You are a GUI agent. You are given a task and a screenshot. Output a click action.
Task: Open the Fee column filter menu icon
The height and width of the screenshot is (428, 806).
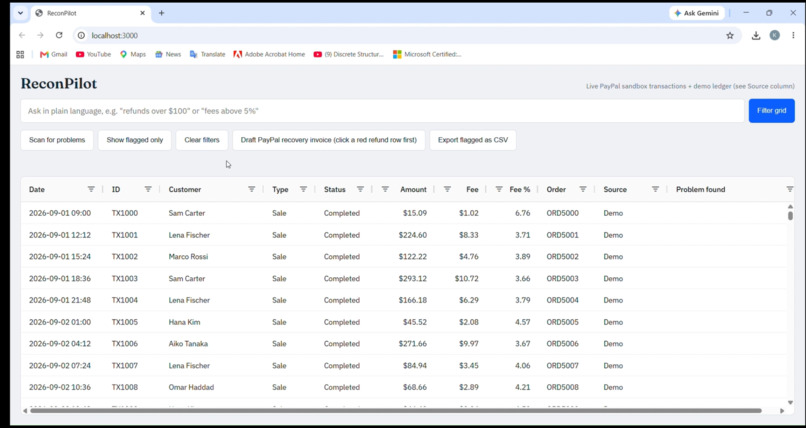point(447,189)
